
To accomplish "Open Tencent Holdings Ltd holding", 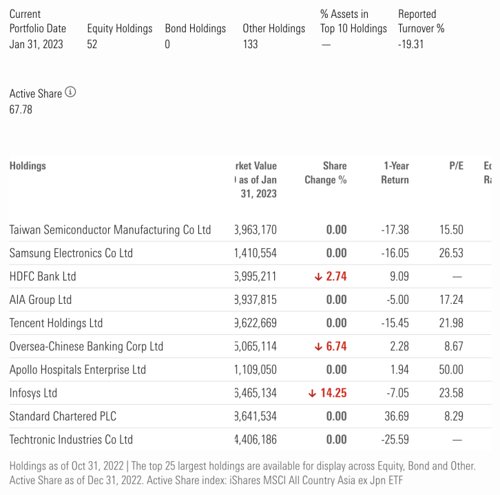I will coord(56,323).
